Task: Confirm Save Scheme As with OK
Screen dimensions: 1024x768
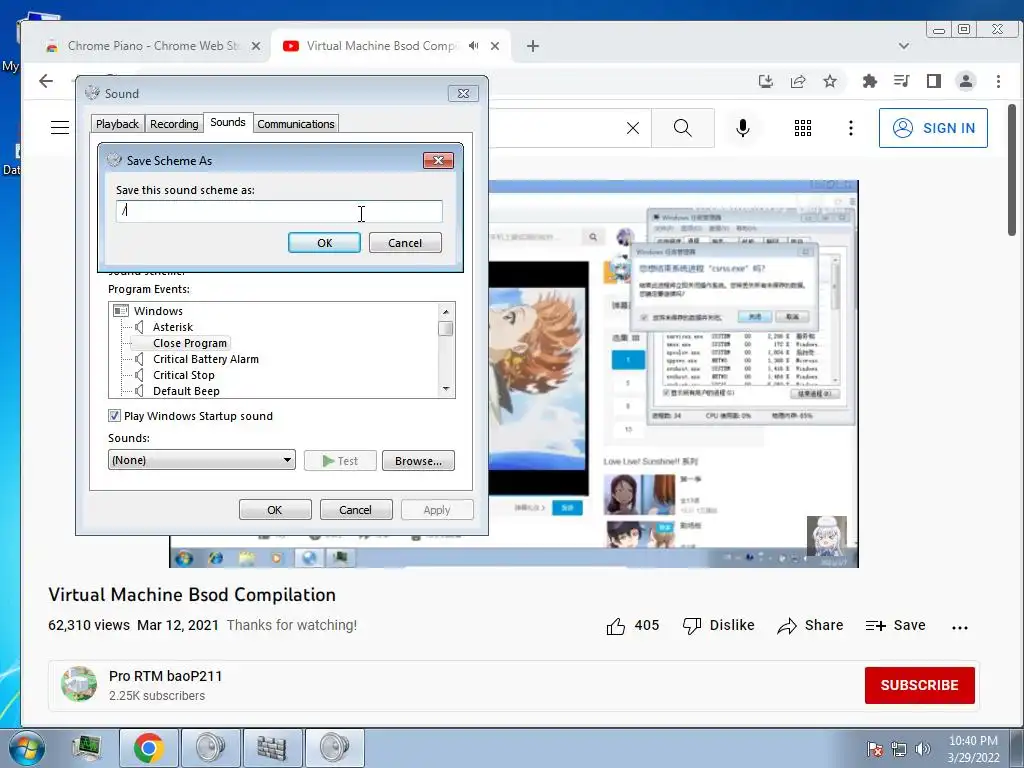Action: [324, 243]
